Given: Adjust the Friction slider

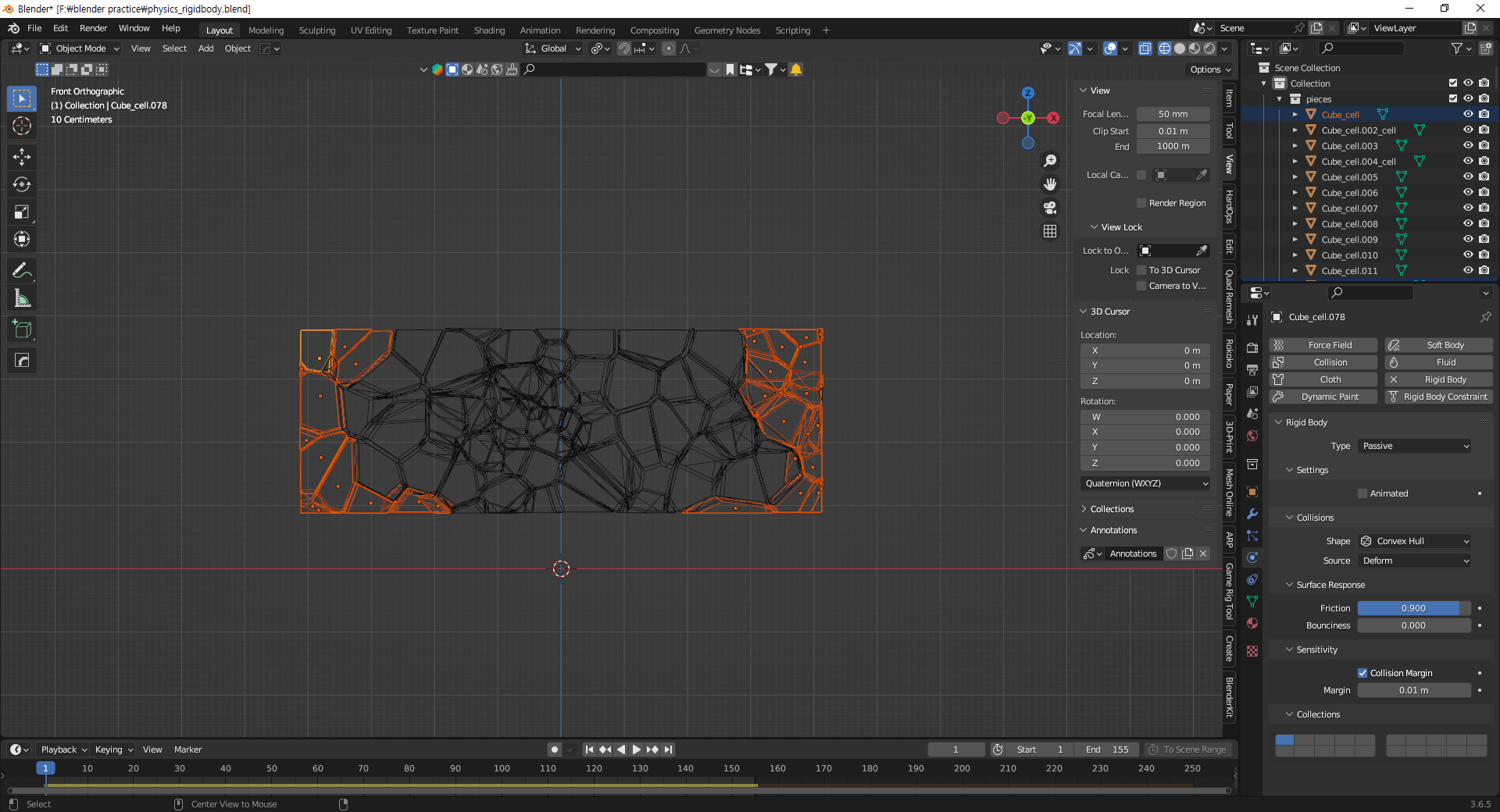Looking at the screenshot, I should point(1413,608).
